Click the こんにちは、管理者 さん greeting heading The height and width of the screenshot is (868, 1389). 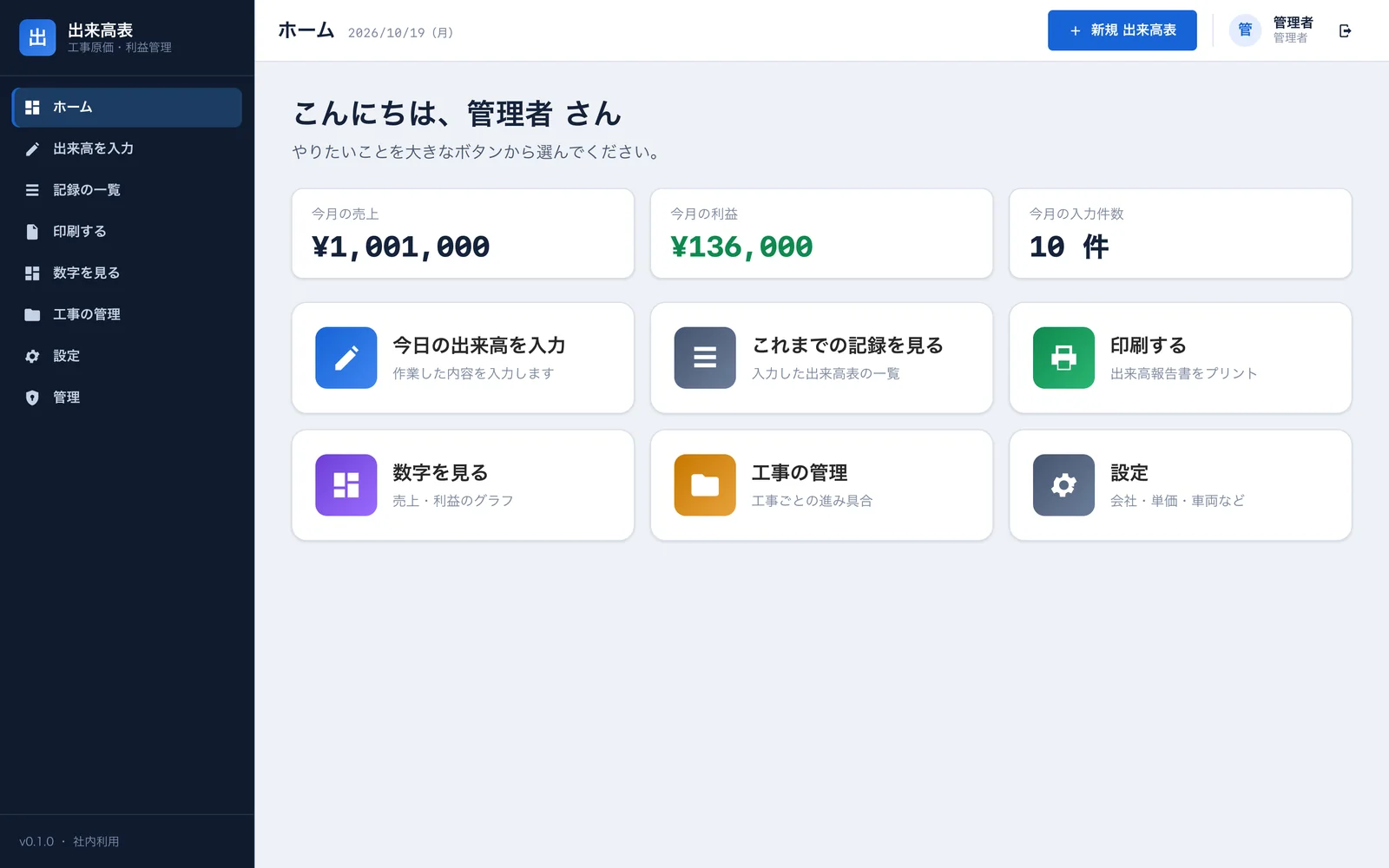(458, 114)
